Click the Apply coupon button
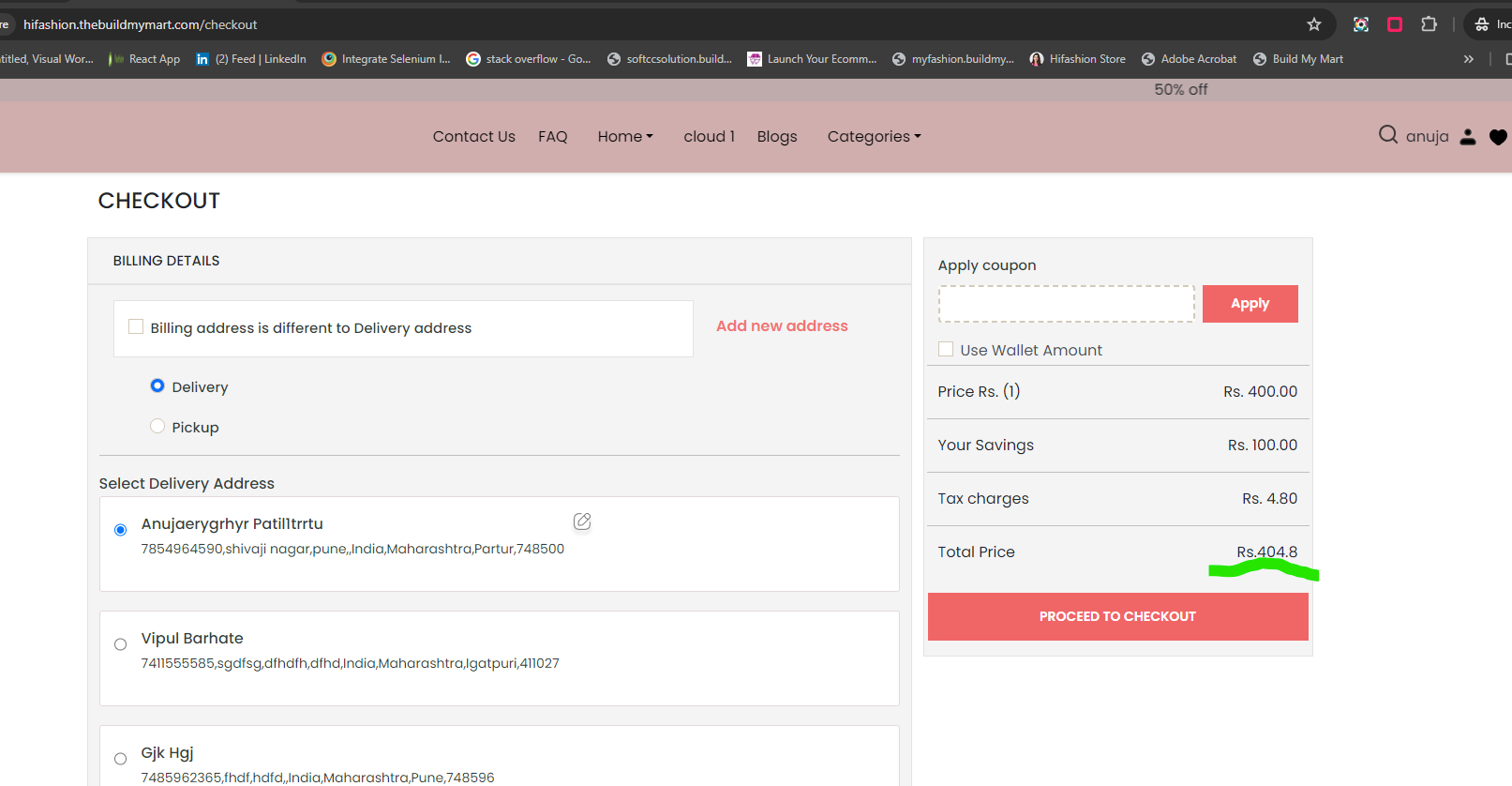The height and width of the screenshot is (786, 1512). click(x=1250, y=304)
